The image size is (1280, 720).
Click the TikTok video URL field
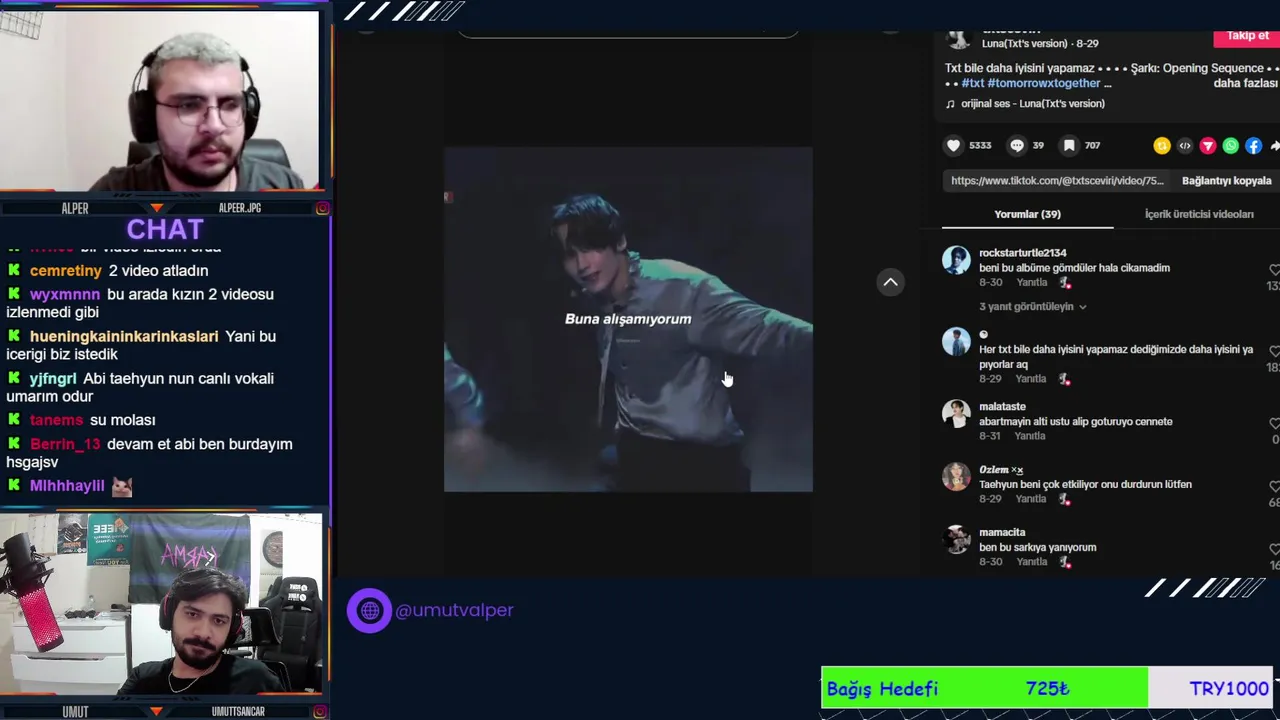click(x=1057, y=181)
